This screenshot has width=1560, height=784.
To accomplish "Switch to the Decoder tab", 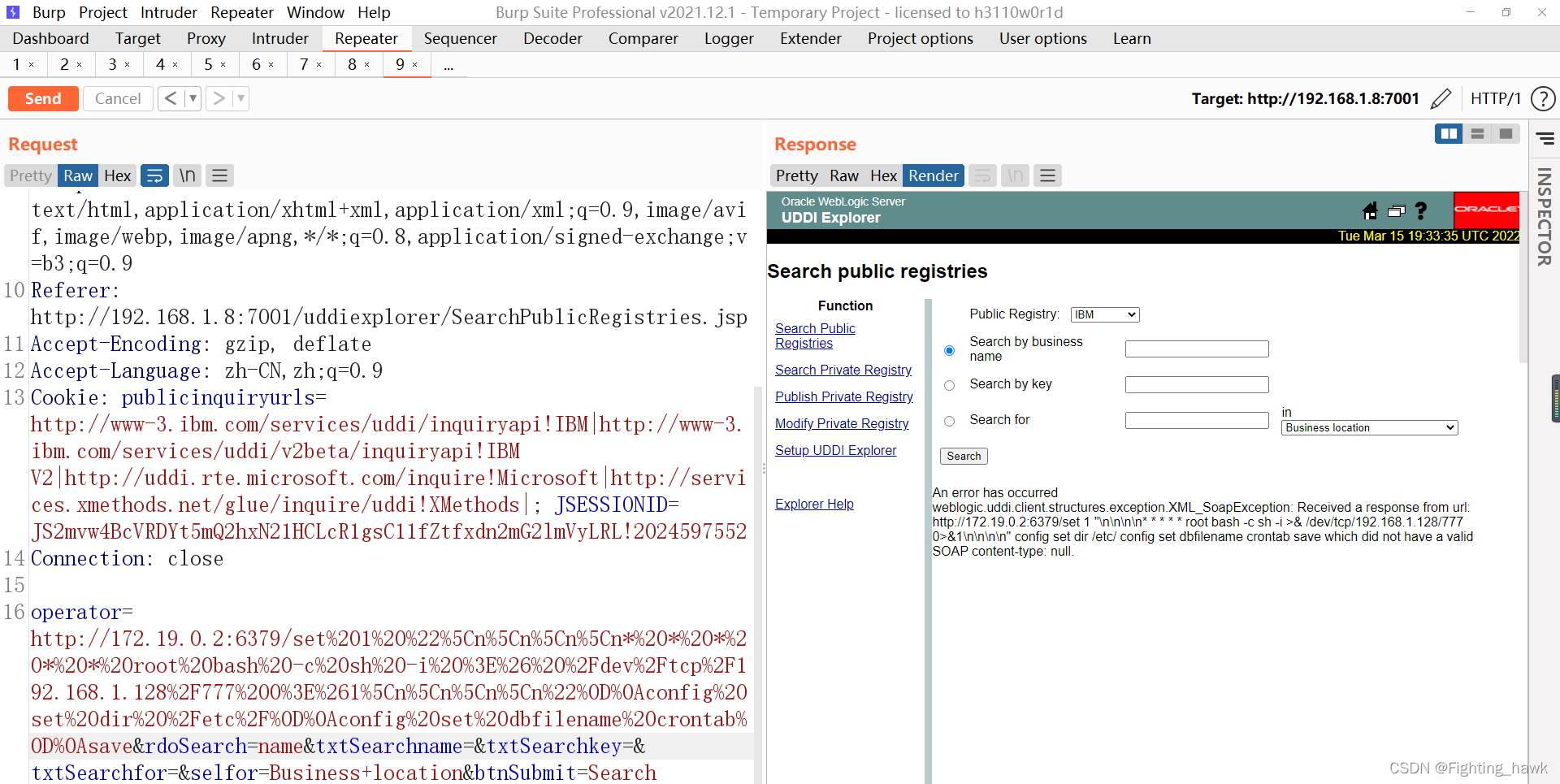I will [x=552, y=38].
